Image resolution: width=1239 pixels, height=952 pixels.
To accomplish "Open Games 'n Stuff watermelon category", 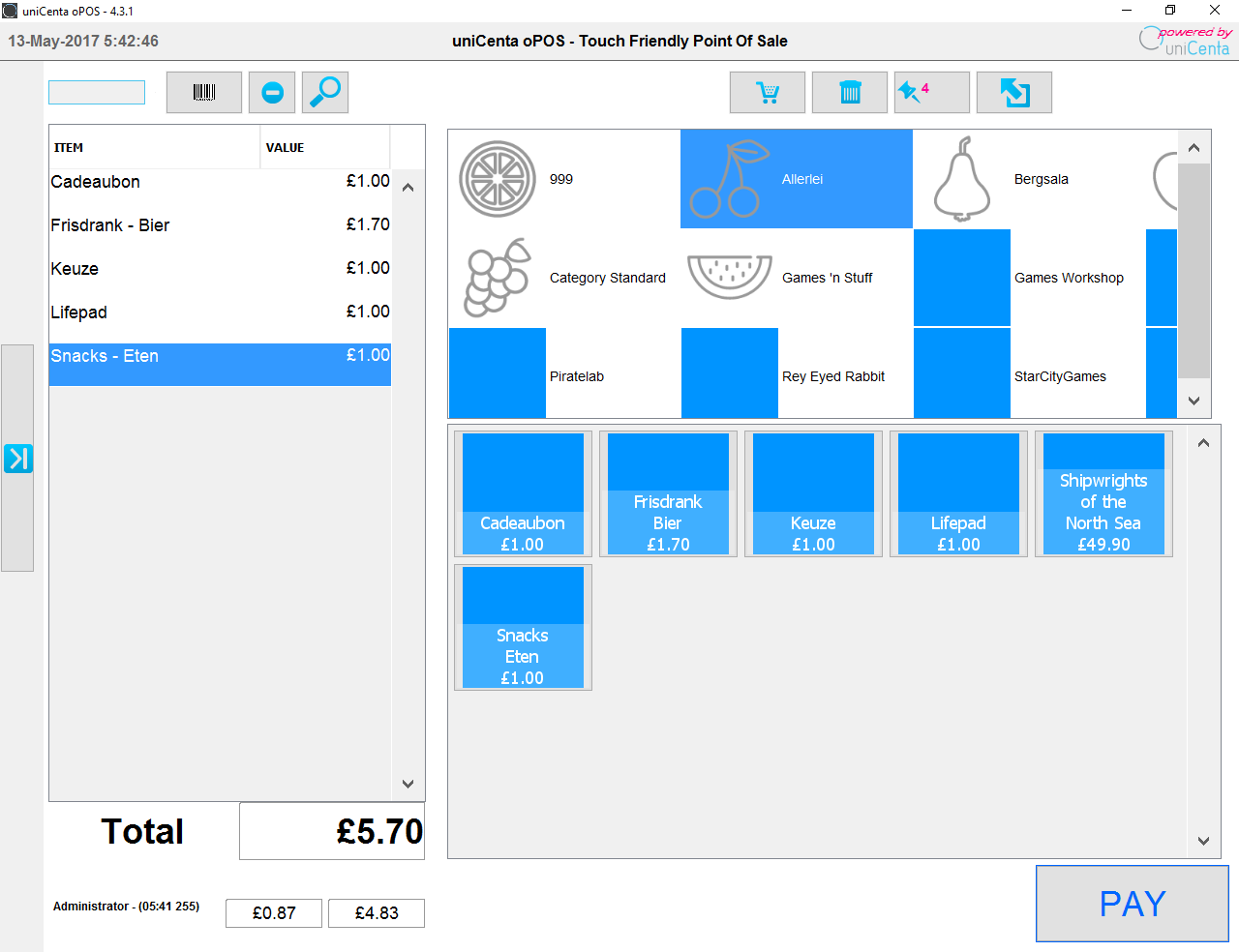I will pyautogui.click(x=797, y=278).
